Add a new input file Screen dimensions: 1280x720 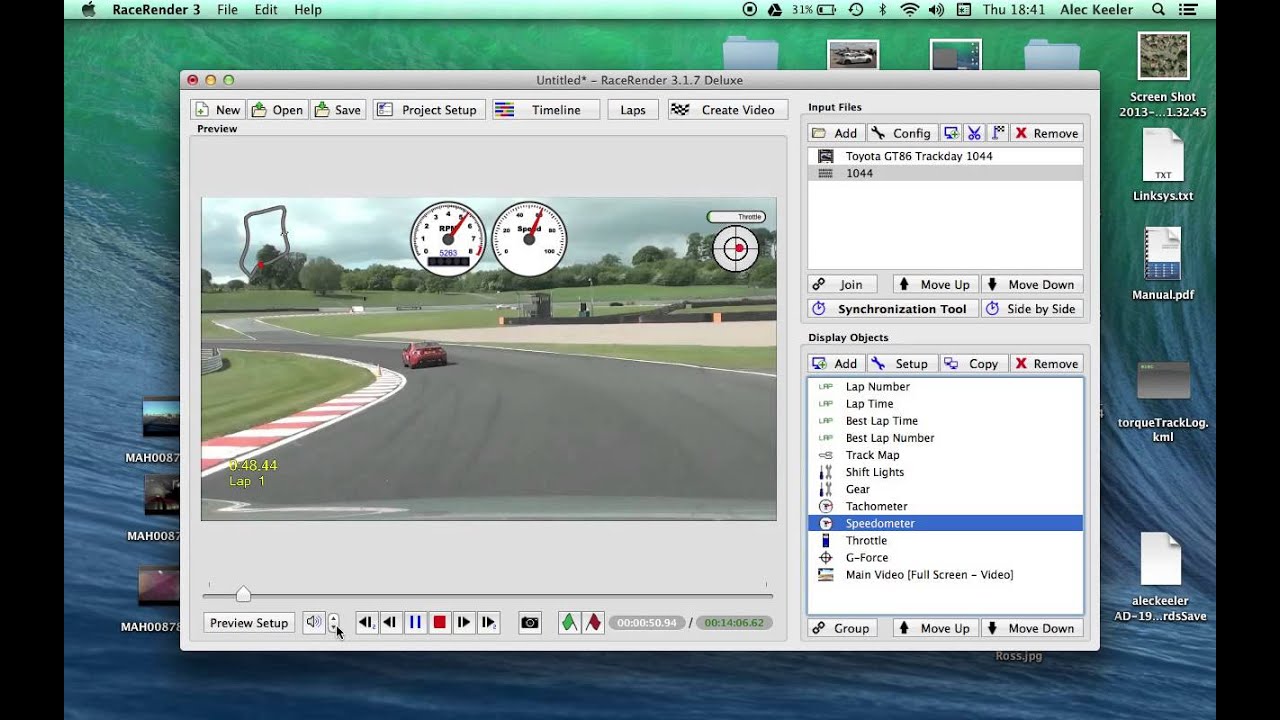pos(835,133)
